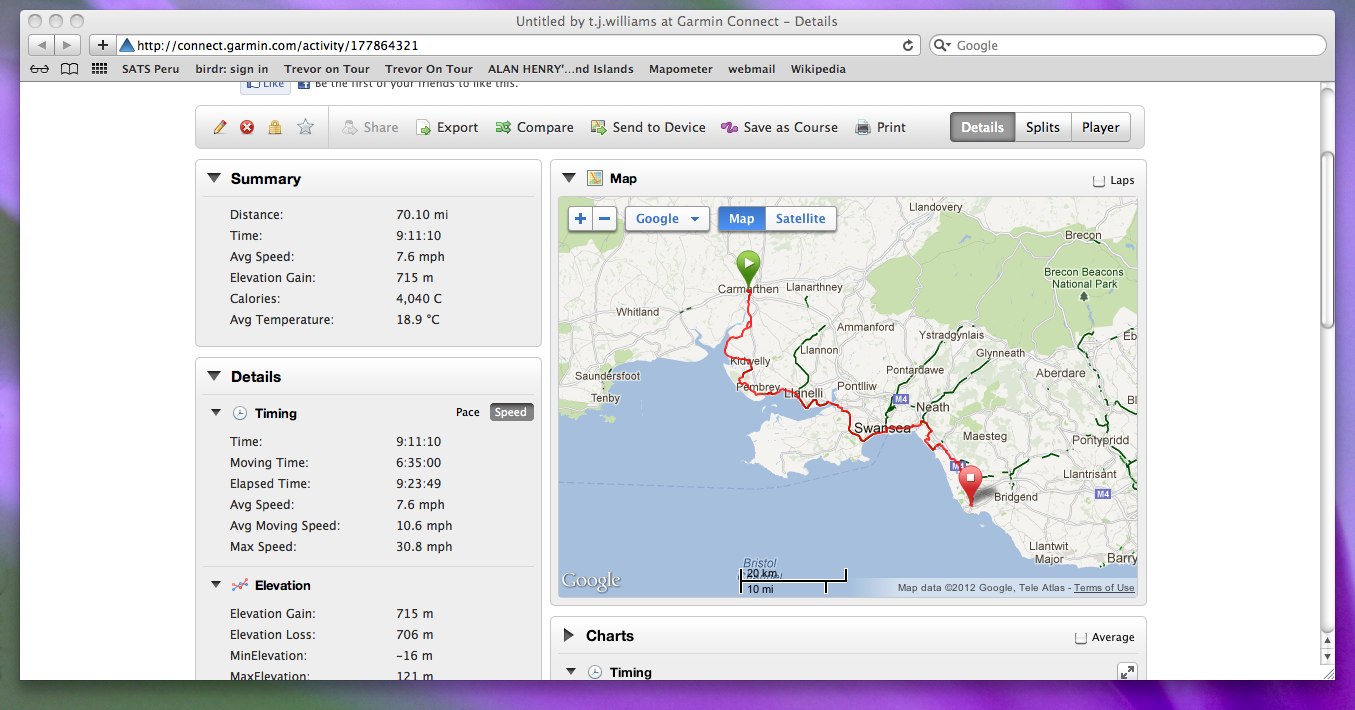This screenshot has height=710, width=1355.
Task: Enable the Laps checkbox on map
Action: pyautogui.click(x=1099, y=181)
